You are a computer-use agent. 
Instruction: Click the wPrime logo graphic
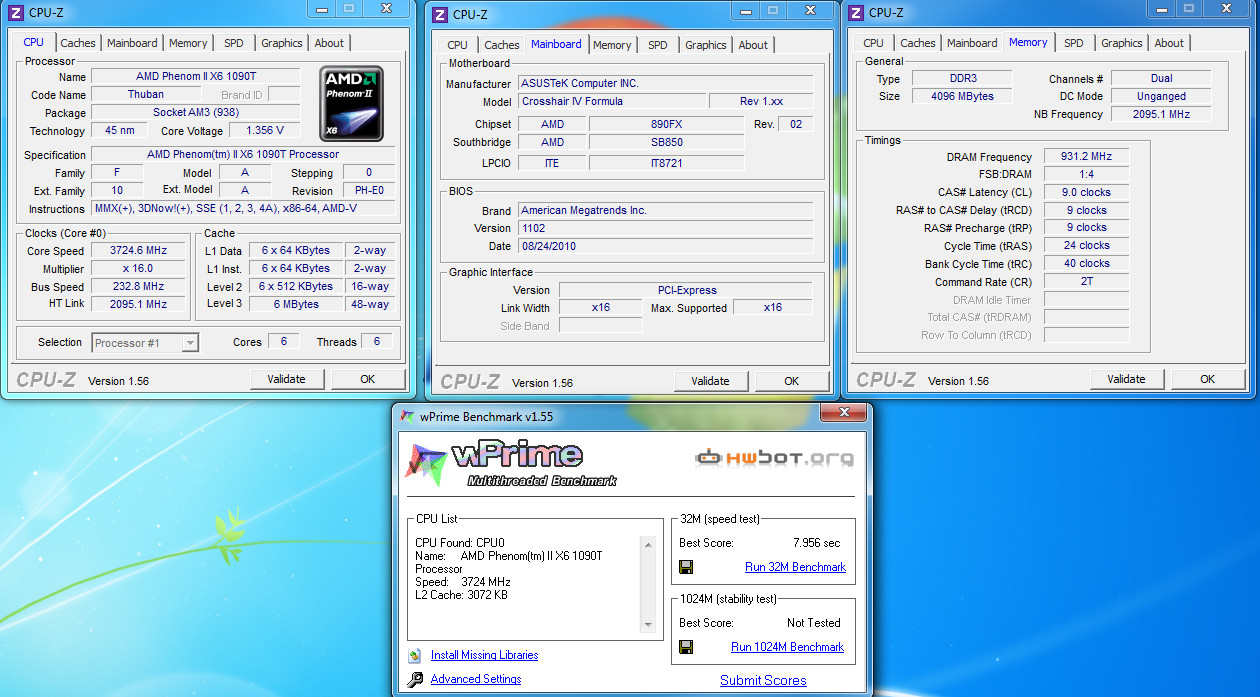coord(510,463)
